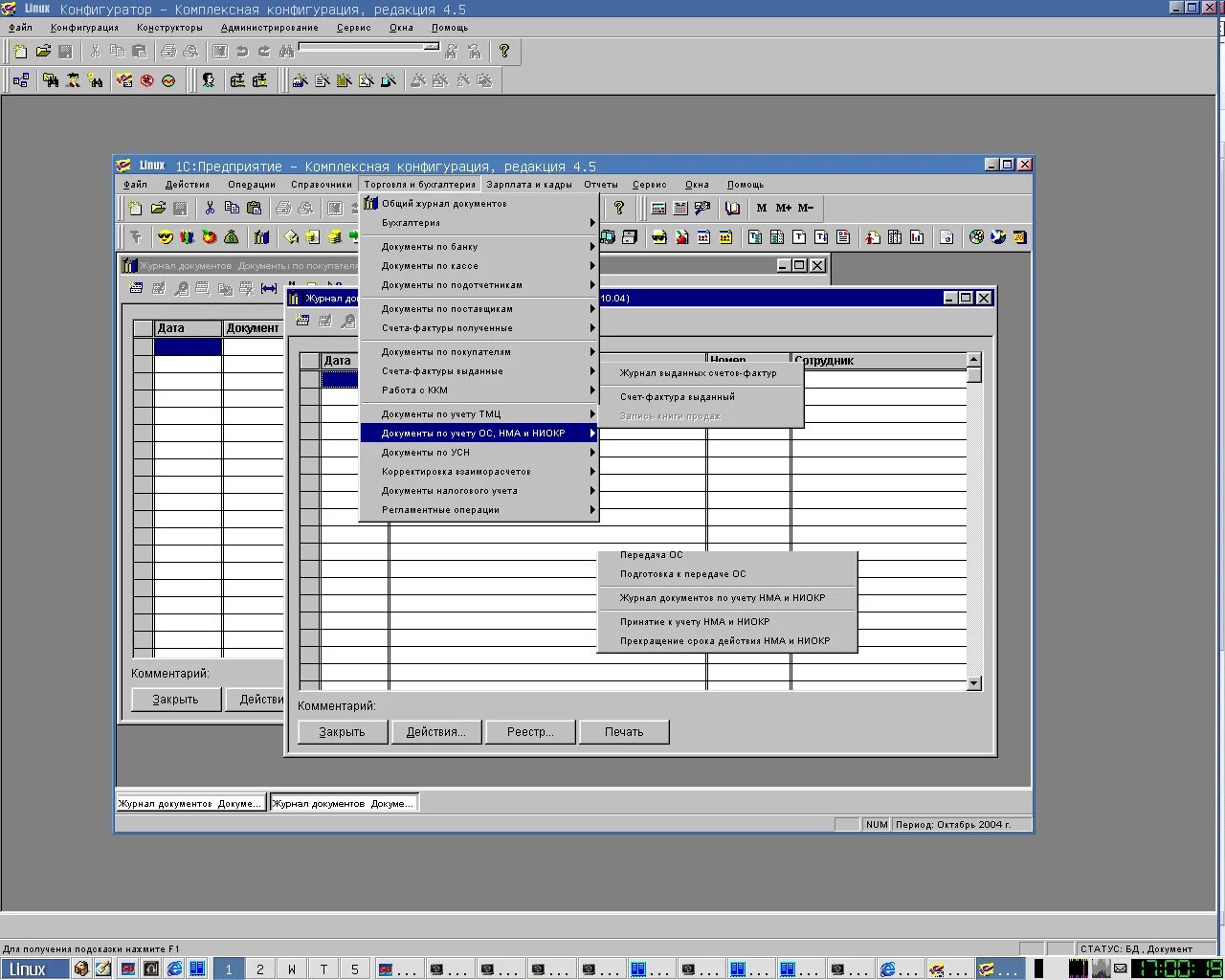Expand Регламентные операции submenu
Image resolution: width=1225 pixels, height=980 pixels.
pos(479,510)
